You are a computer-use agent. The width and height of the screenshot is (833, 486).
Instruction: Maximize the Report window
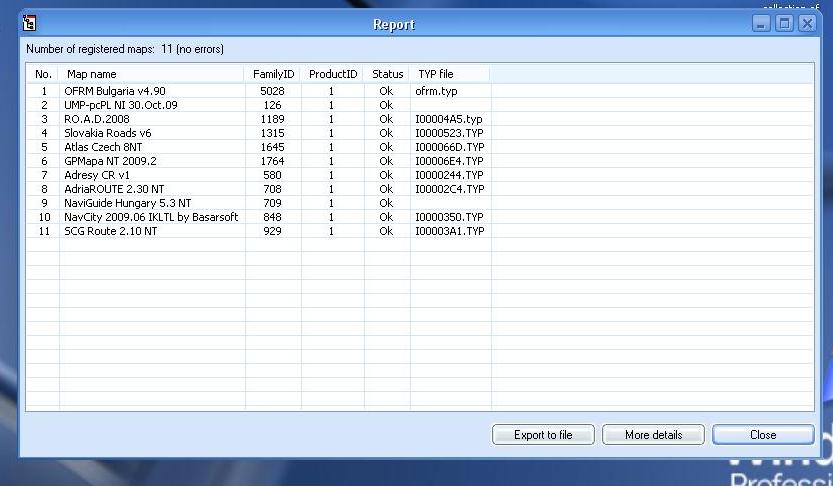tap(784, 23)
